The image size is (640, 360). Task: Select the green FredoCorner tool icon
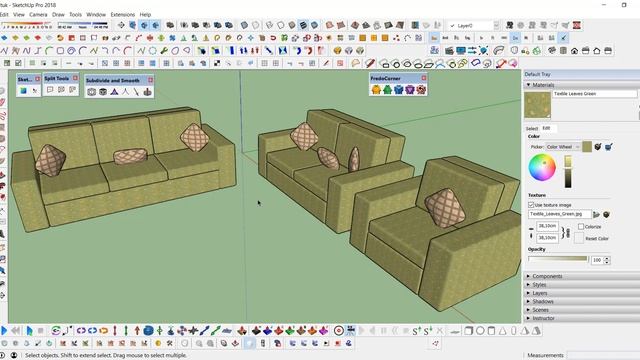pyautogui.click(x=387, y=89)
